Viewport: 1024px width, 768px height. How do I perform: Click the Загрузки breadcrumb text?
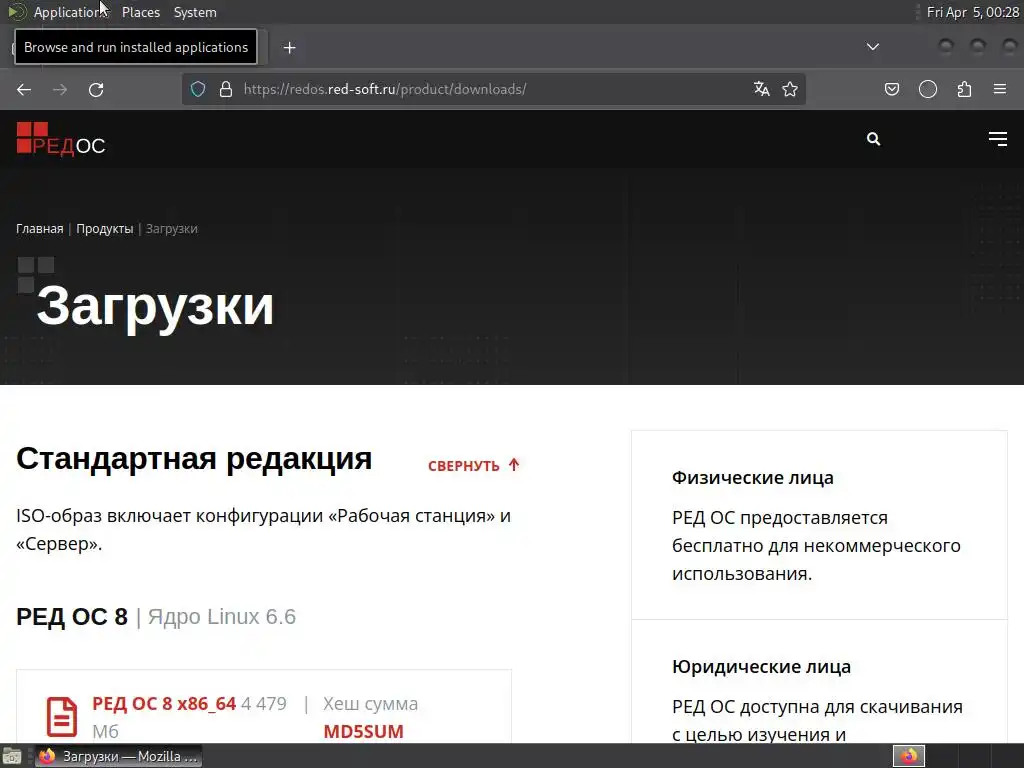pyautogui.click(x=172, y=229)
